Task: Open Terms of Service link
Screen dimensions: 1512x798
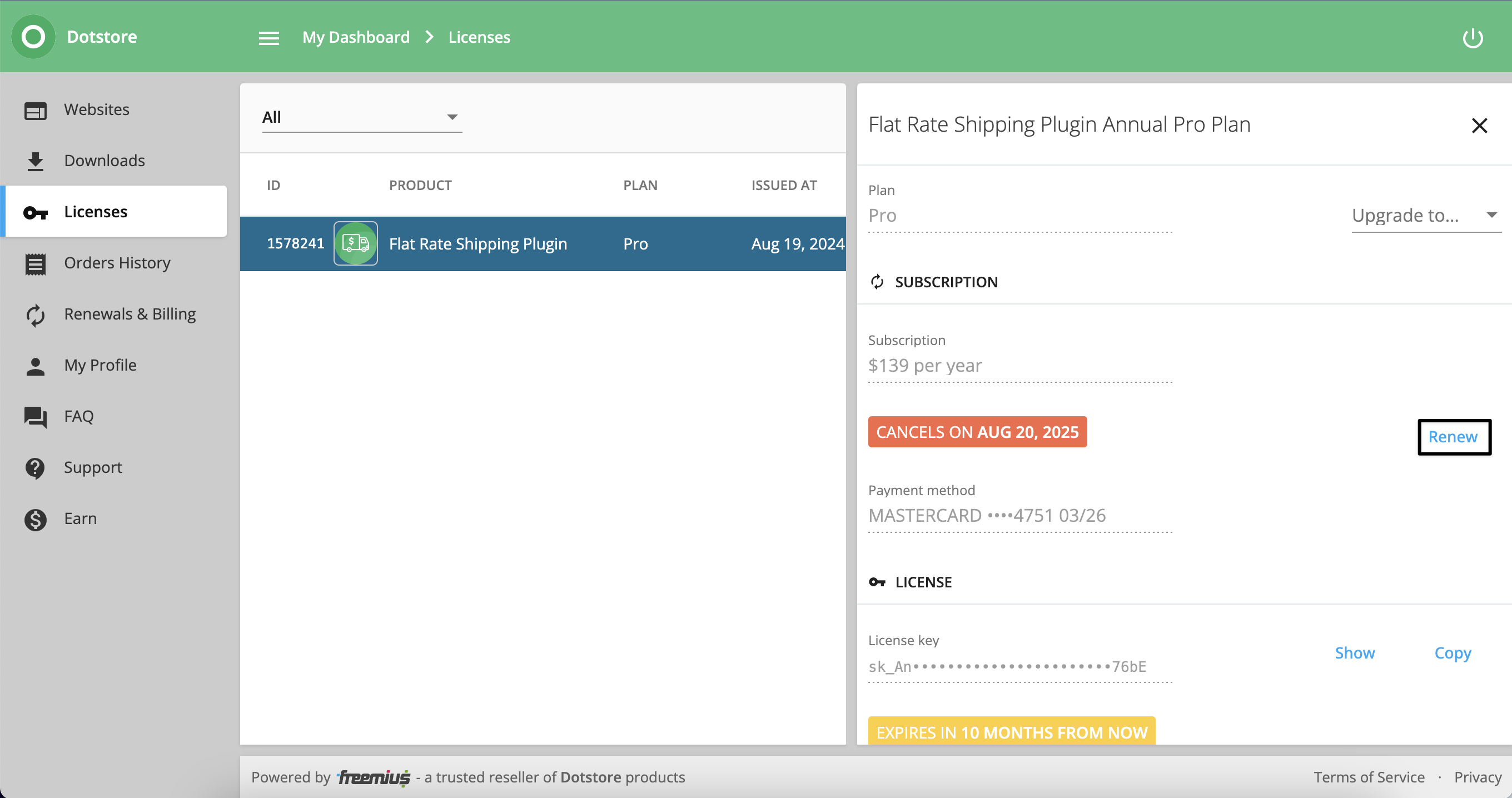Action: (1368, 777)
